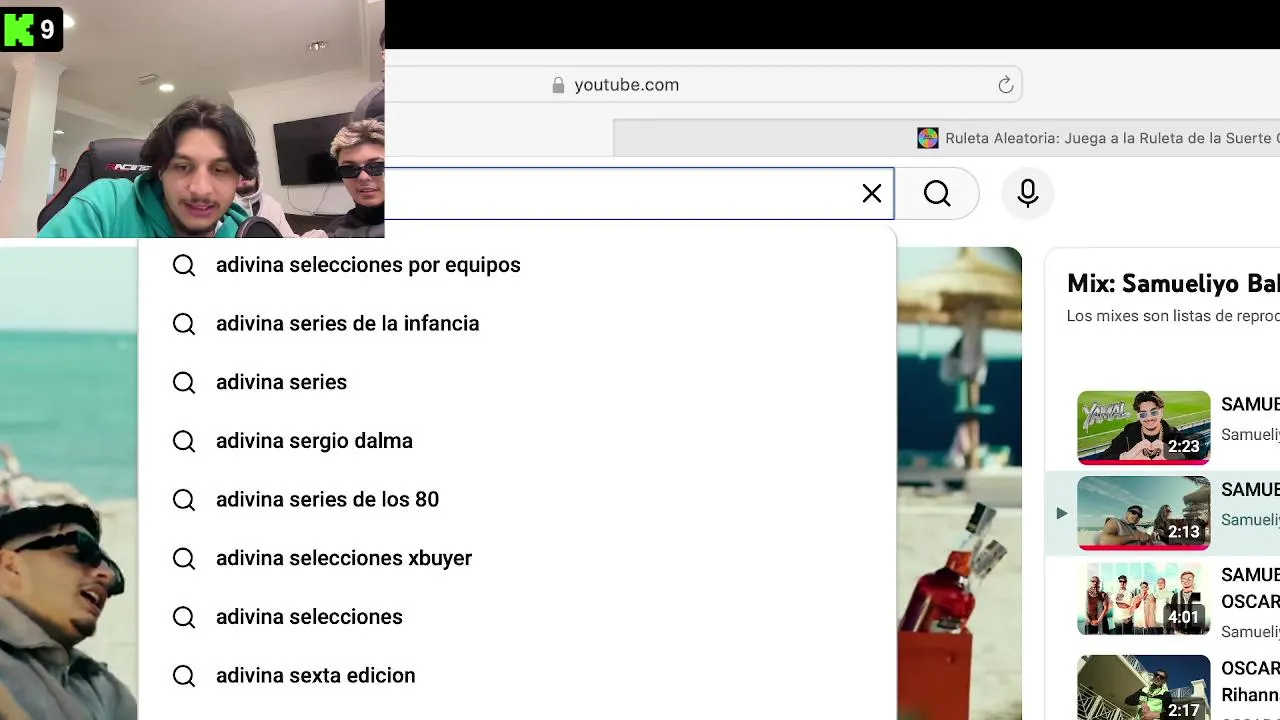Click the Kick logo on the webcam overlay
Viewport: 1280px width, 720px height.
(x=19, y=30)
